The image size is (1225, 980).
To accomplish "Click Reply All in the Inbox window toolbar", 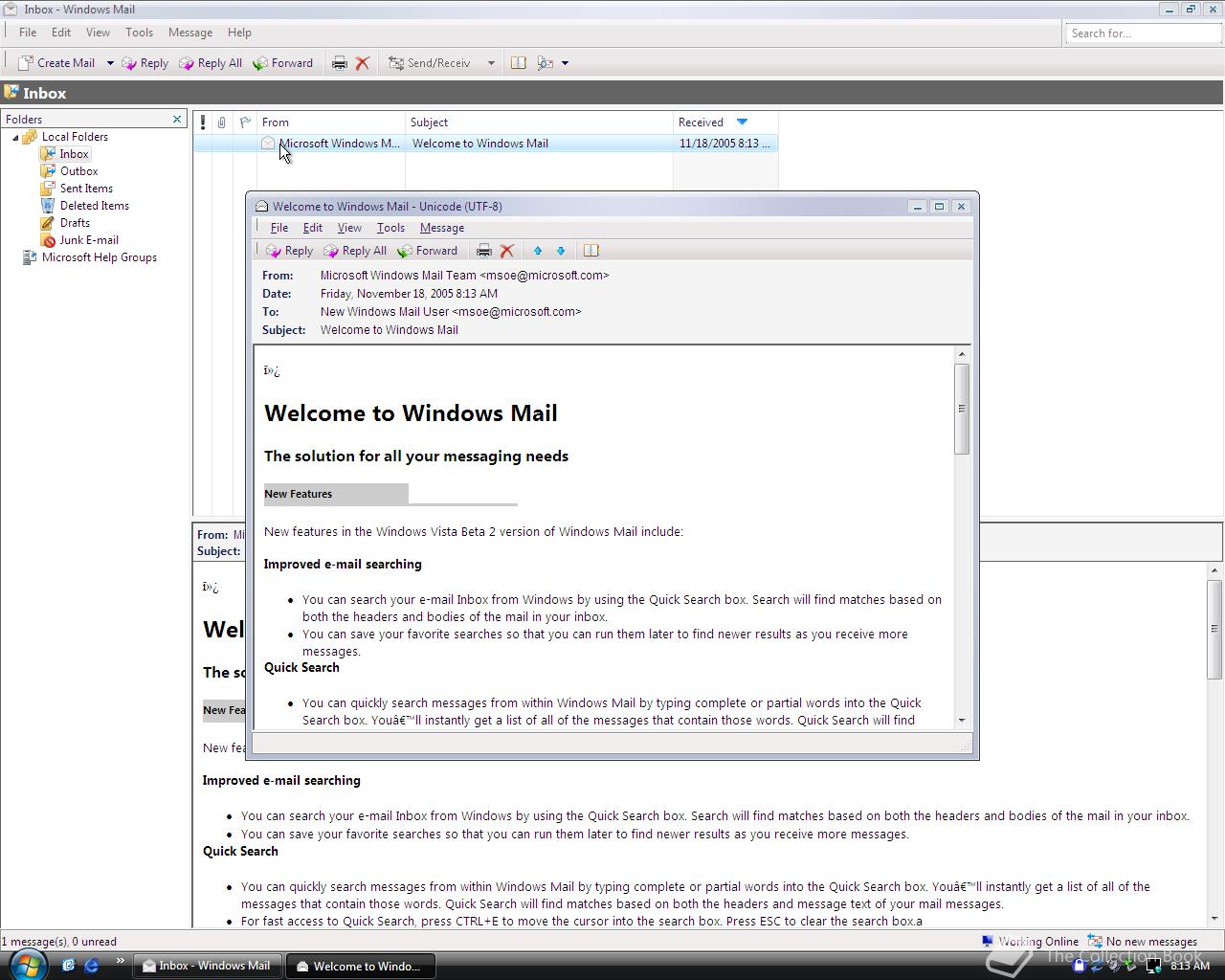I will [211, 63].
